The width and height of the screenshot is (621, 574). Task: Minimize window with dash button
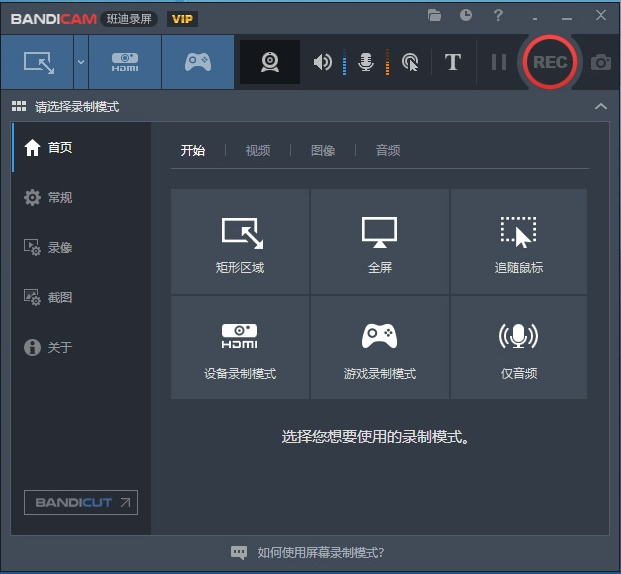567,18
